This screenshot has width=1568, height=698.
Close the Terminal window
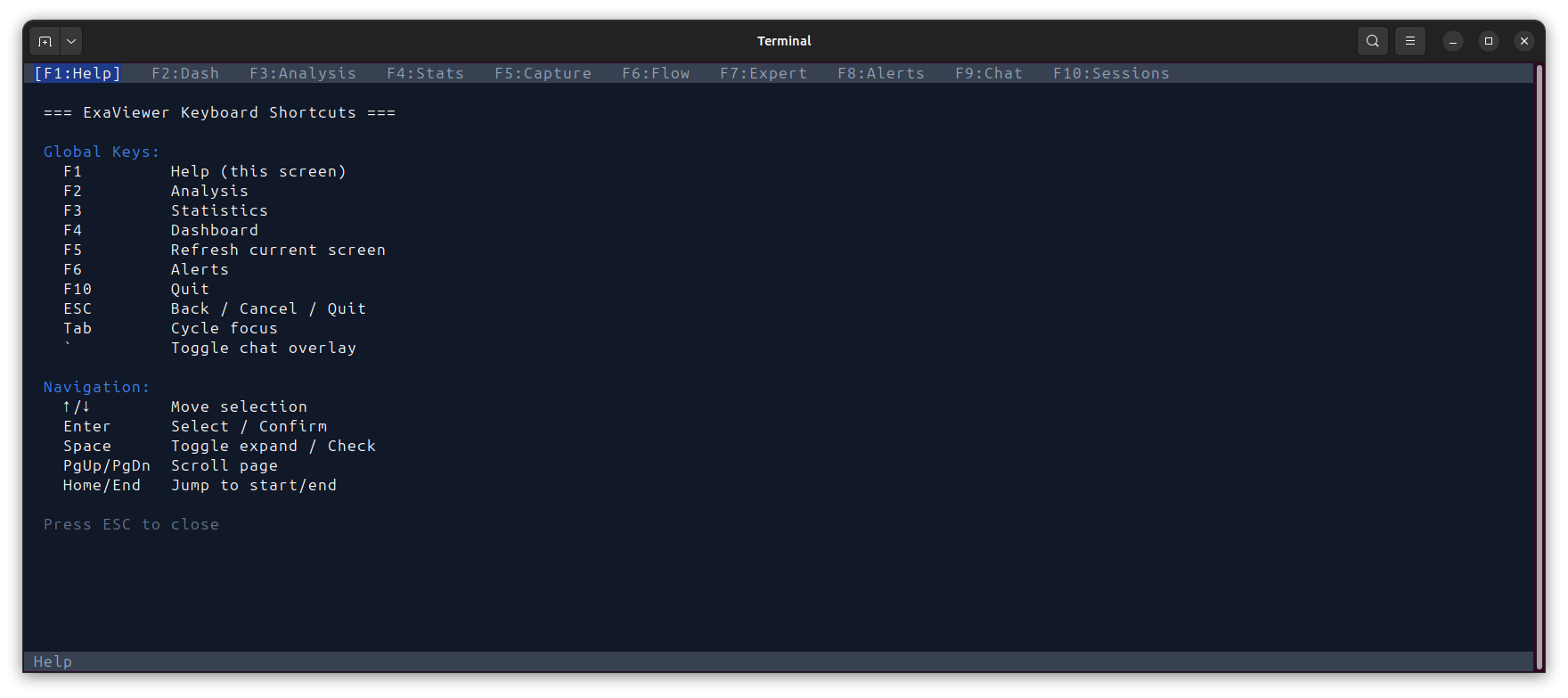tap(1524, 41)
